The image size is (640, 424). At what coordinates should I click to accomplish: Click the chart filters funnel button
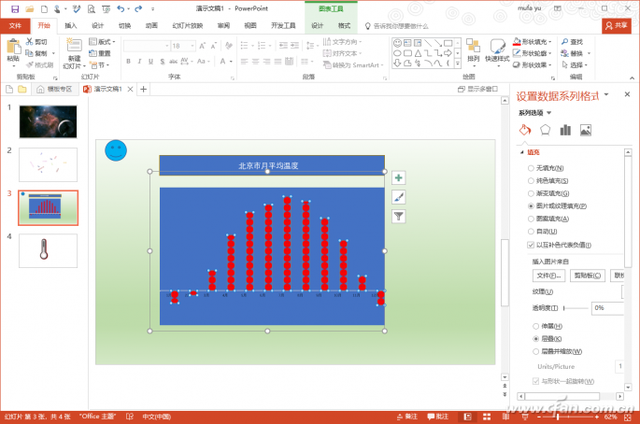[399, 216]
